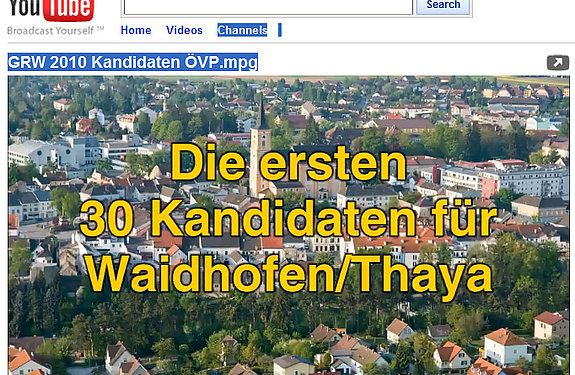Open the highlighted Channels link

coord(242,30)
